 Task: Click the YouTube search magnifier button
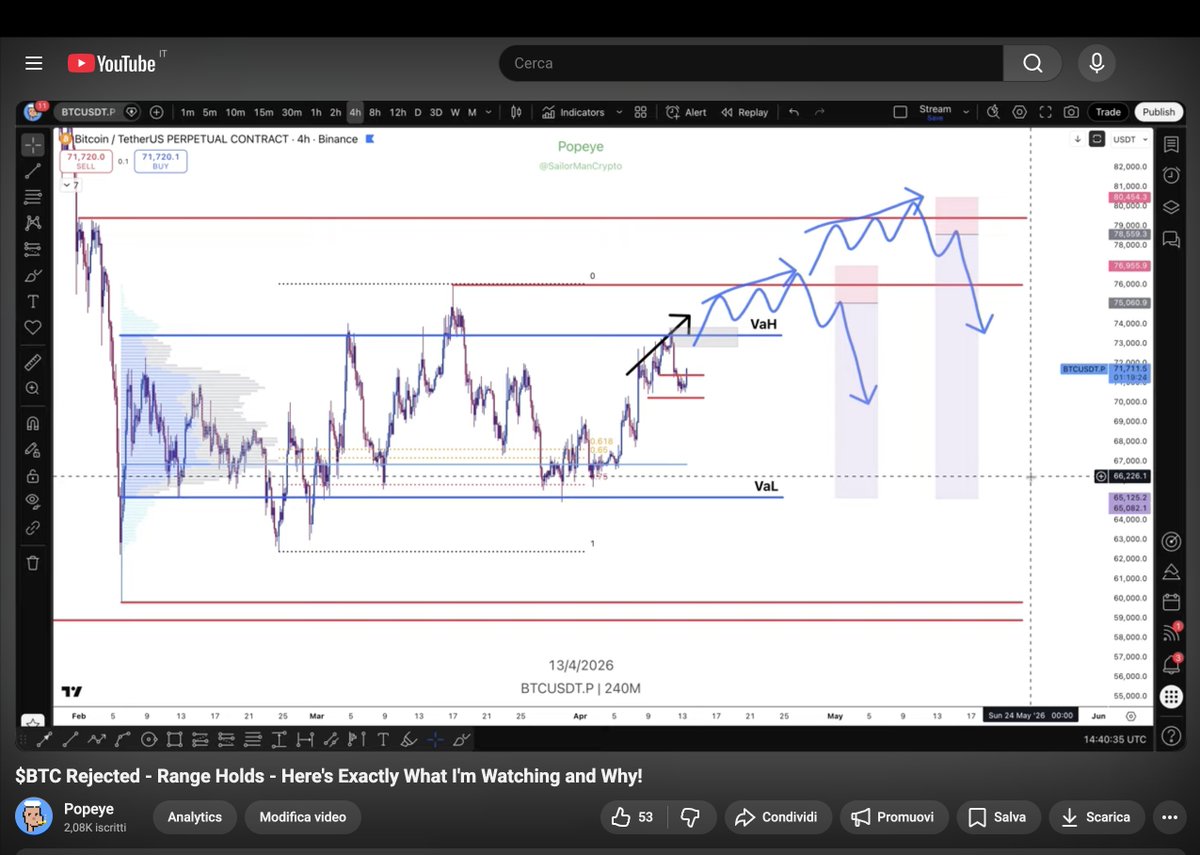pyautogui.click(x=1032, y=63)
